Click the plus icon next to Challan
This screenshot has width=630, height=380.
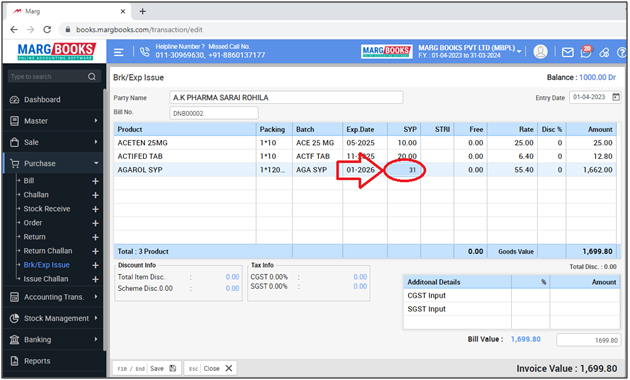point(95,195)
